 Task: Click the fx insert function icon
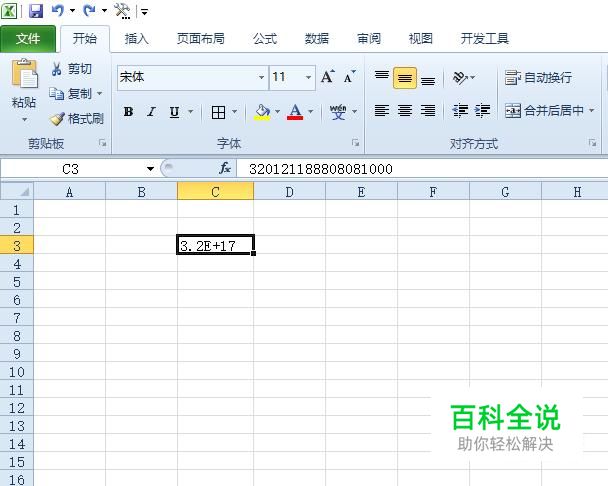click(x=225, y=168)
